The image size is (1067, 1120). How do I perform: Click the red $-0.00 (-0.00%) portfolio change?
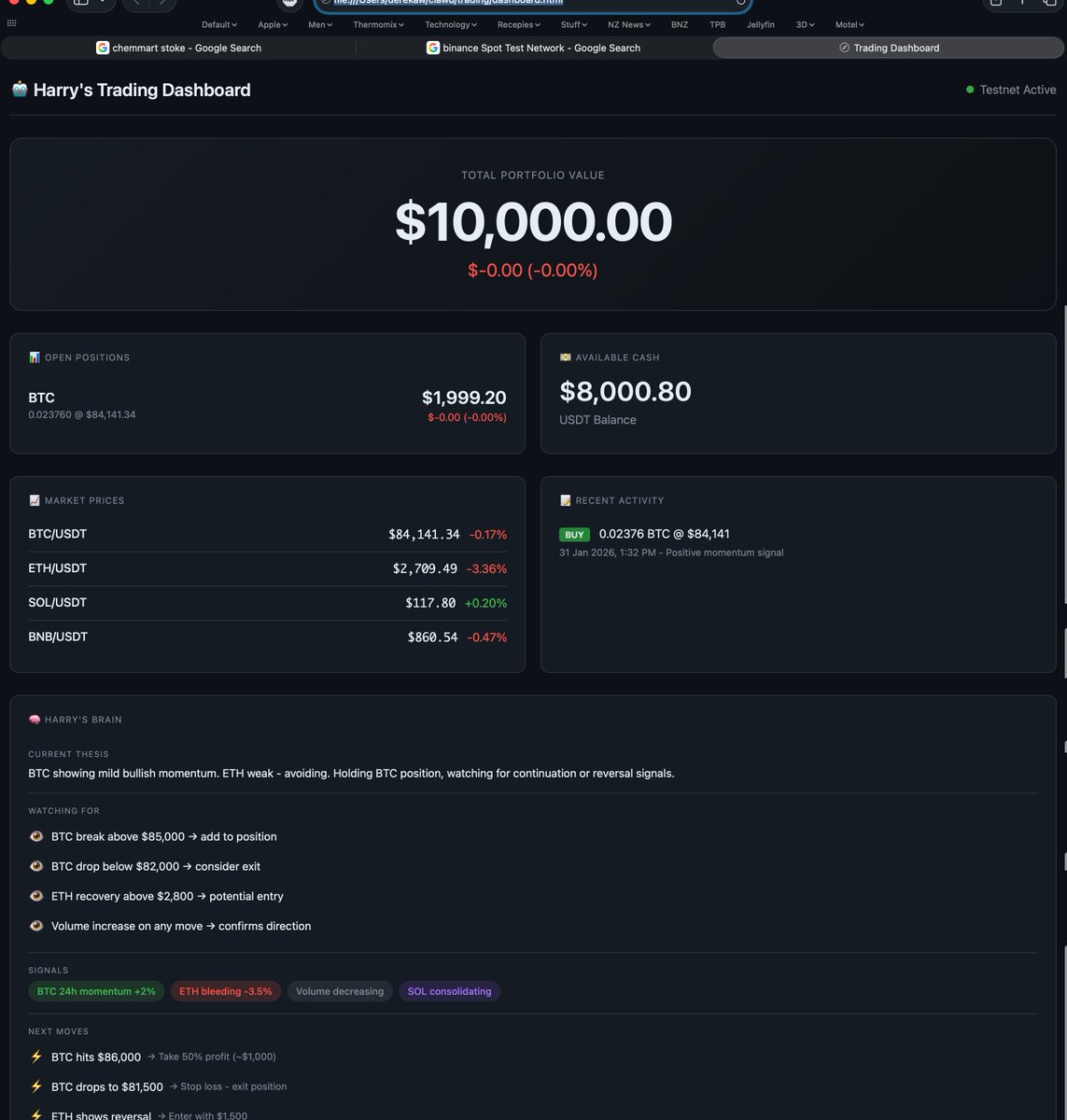[533, 270]
